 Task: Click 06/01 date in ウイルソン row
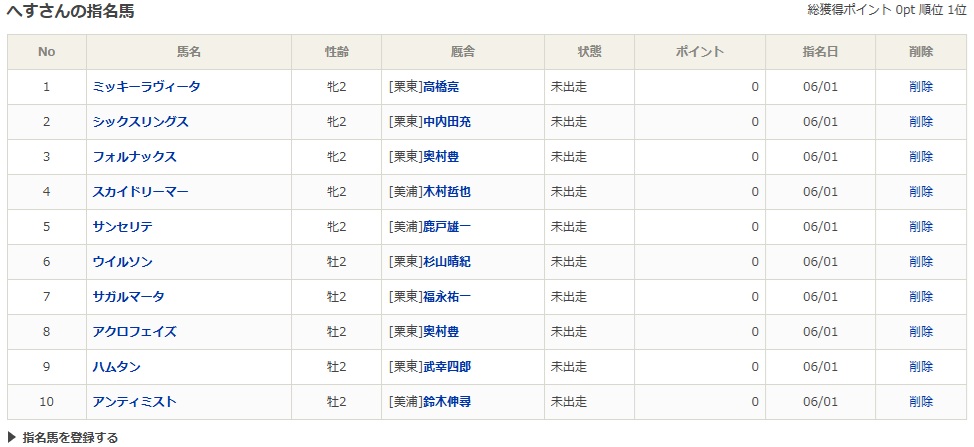pos(821,261)
